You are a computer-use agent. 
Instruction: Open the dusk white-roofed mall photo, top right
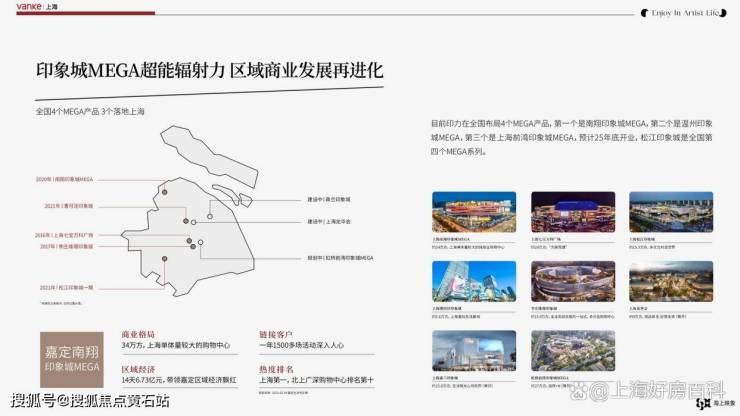tap(671, 212)
